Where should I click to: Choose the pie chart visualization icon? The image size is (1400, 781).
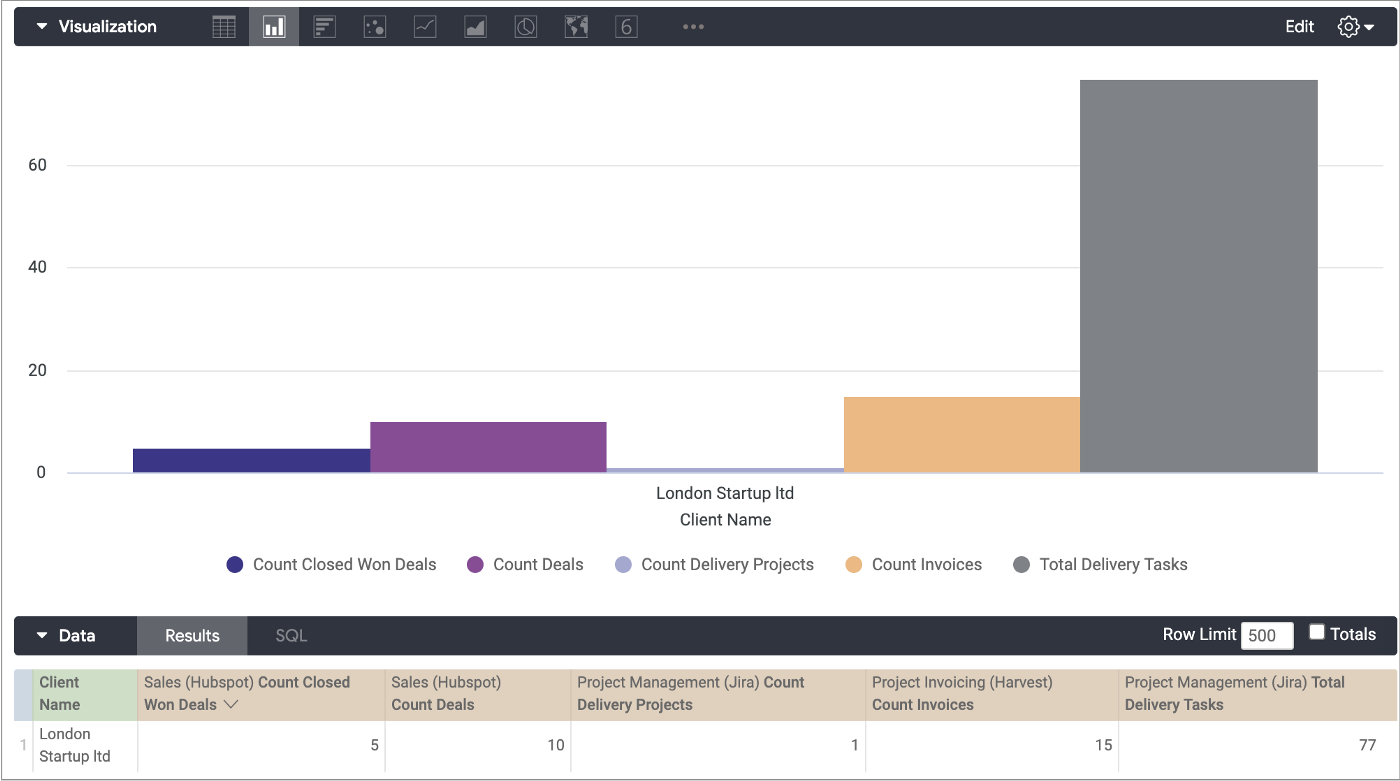(x=526, y=27)
